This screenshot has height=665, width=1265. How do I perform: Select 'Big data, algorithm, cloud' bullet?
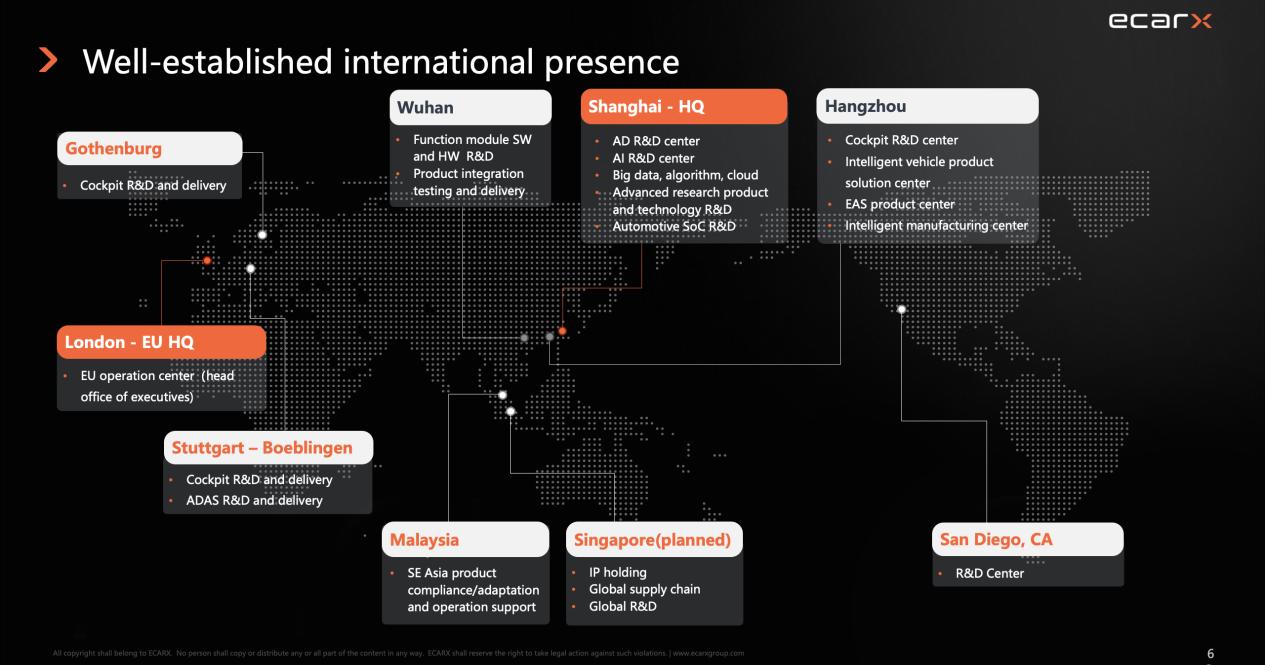(685, 175)
